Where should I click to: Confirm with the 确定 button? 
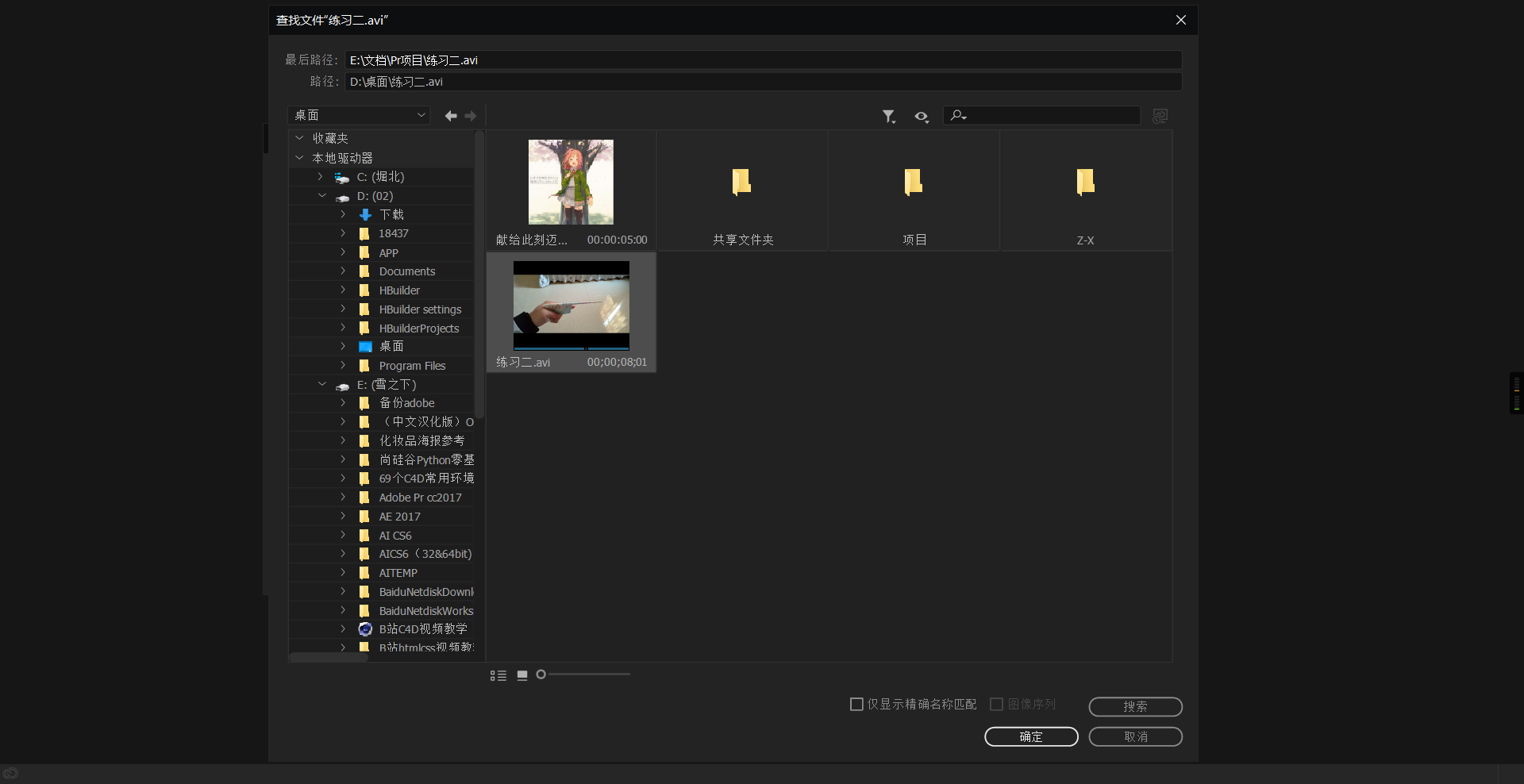click(x=1031, y=737)
